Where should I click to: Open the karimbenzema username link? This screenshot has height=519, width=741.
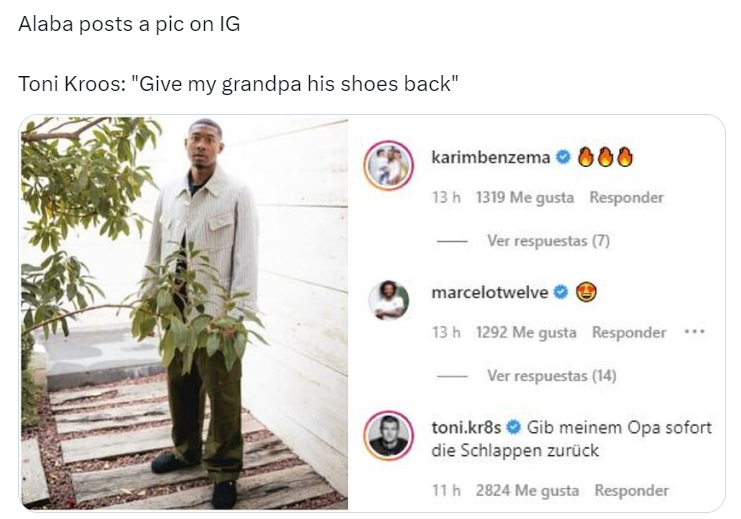pos(491,157)
